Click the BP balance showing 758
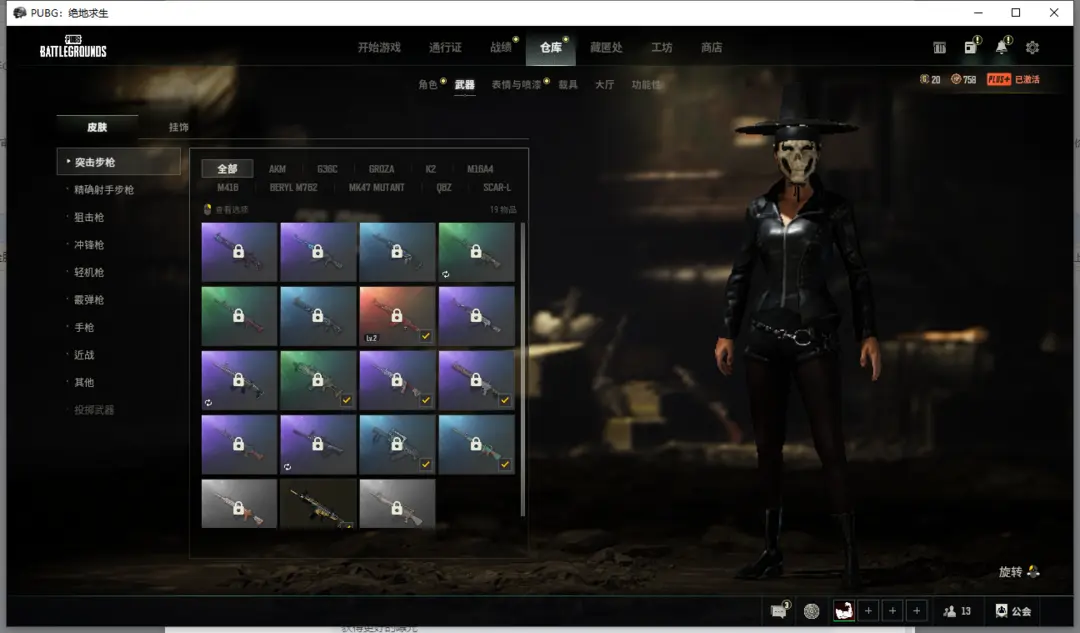Image resolution: width=1080 pixels, height=633 pixels. pyautogui.click(x=964, y=79)
